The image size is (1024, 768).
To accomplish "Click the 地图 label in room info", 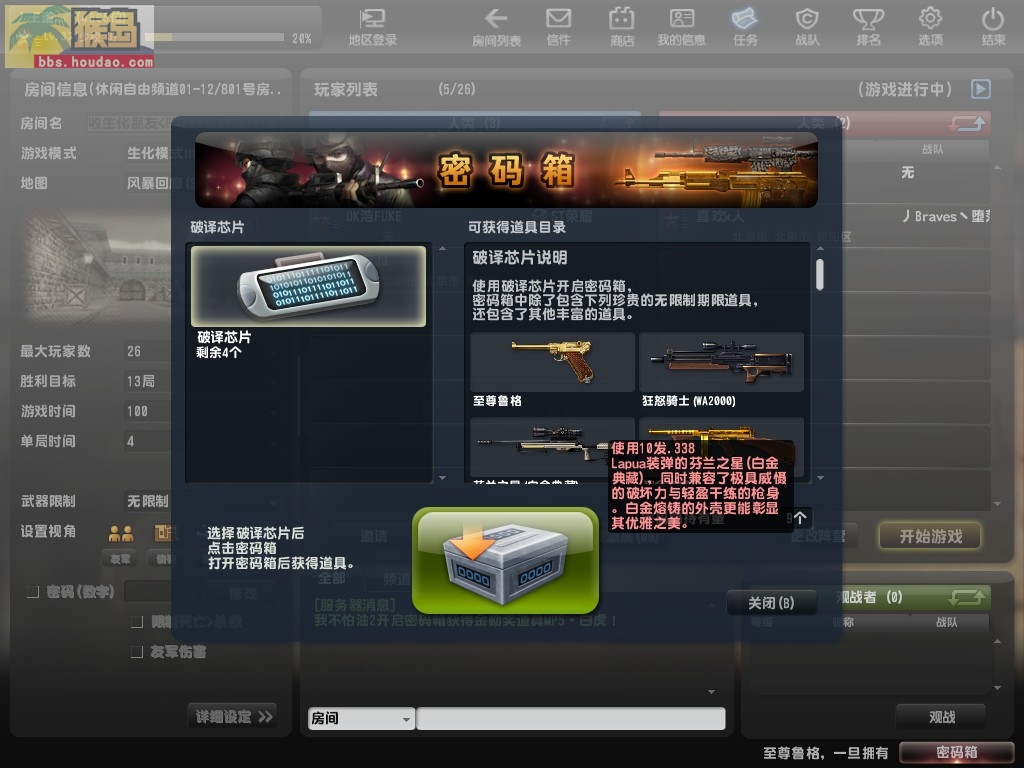I will (x=34, y=183).
